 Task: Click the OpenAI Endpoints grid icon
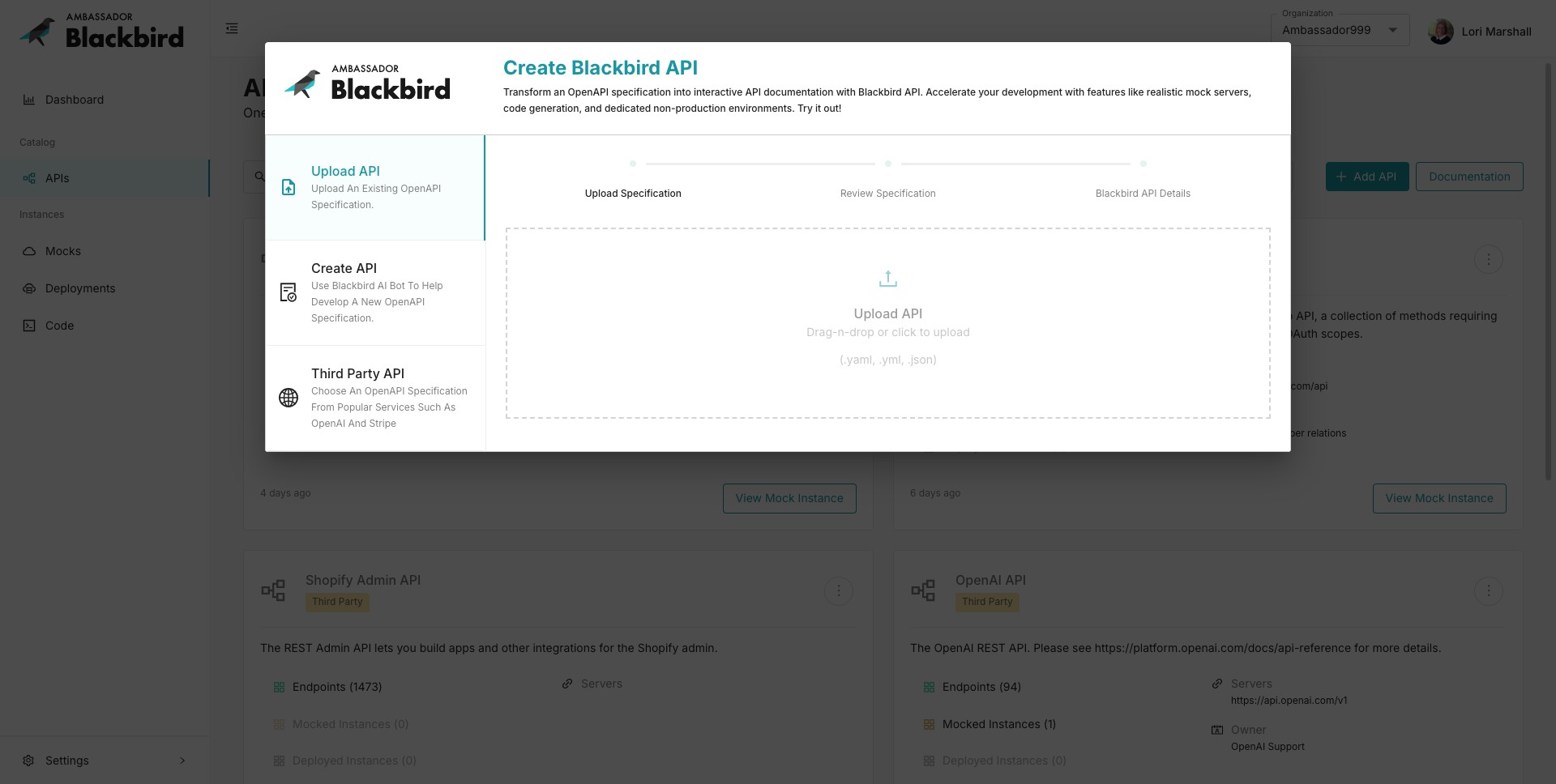[x=929, y=687]
